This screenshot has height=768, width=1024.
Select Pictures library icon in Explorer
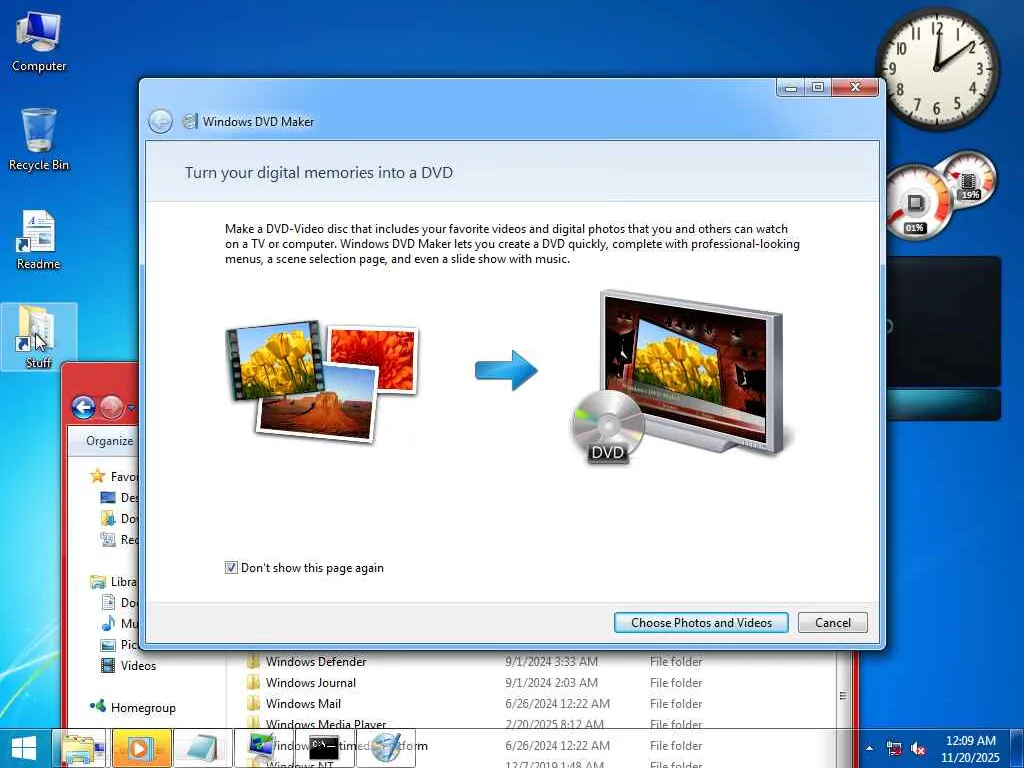[108, 645]
